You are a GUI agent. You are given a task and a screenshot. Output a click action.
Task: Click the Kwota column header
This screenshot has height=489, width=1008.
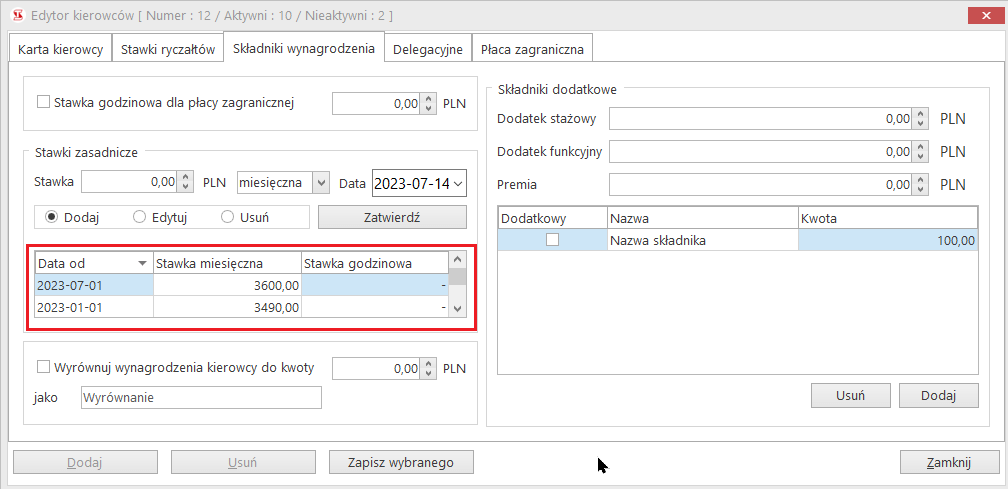pos(888,218)
